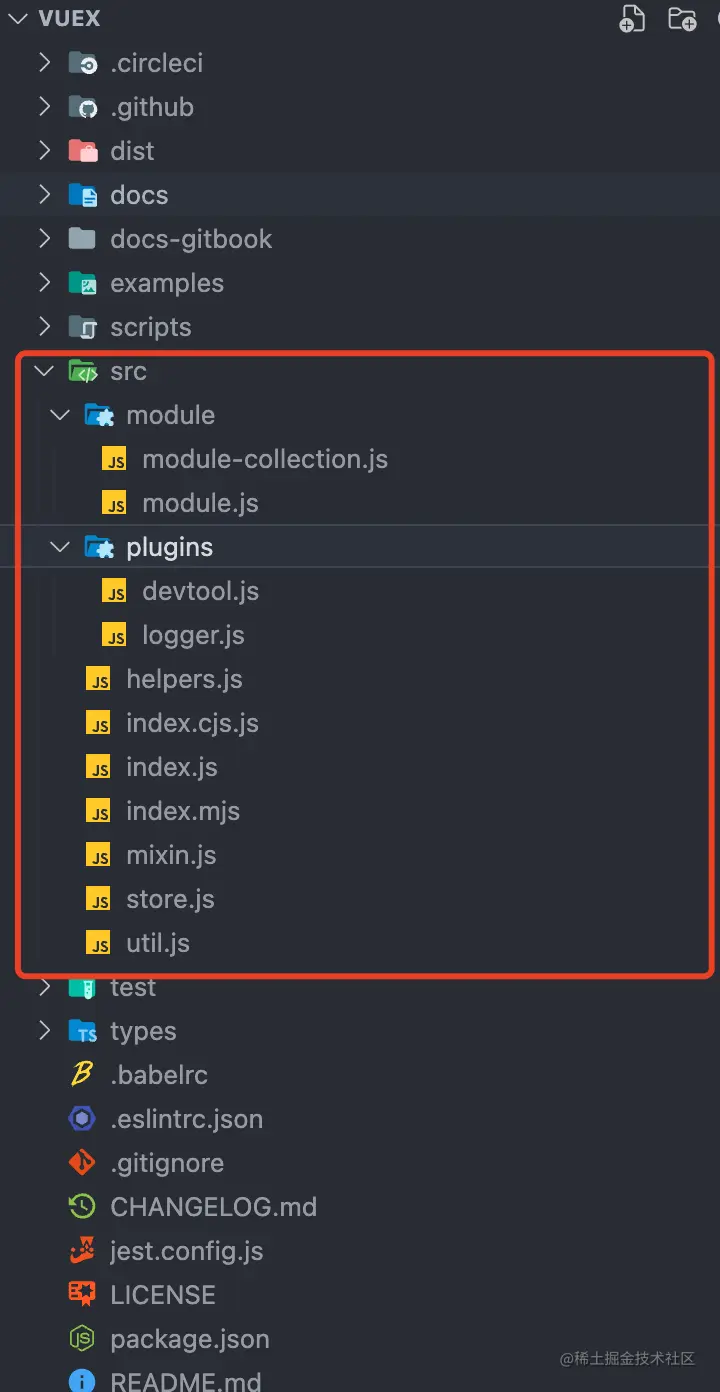Viewport: 720px width, 1392px height.
Task: Click the GitHub folder icon
Action: point(82,107)
